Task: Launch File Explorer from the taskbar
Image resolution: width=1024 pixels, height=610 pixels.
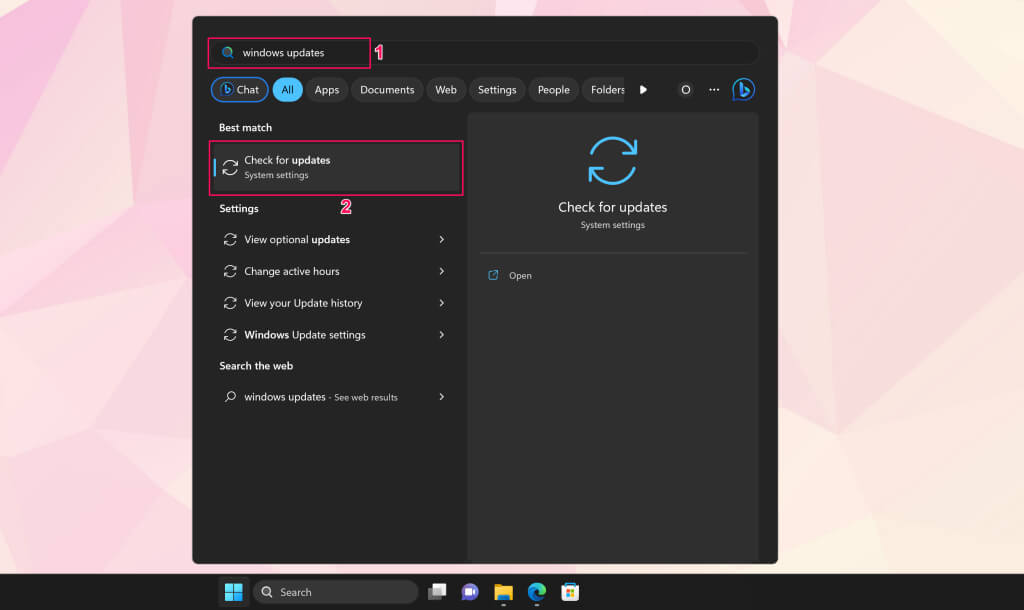Action: (503, 592)
